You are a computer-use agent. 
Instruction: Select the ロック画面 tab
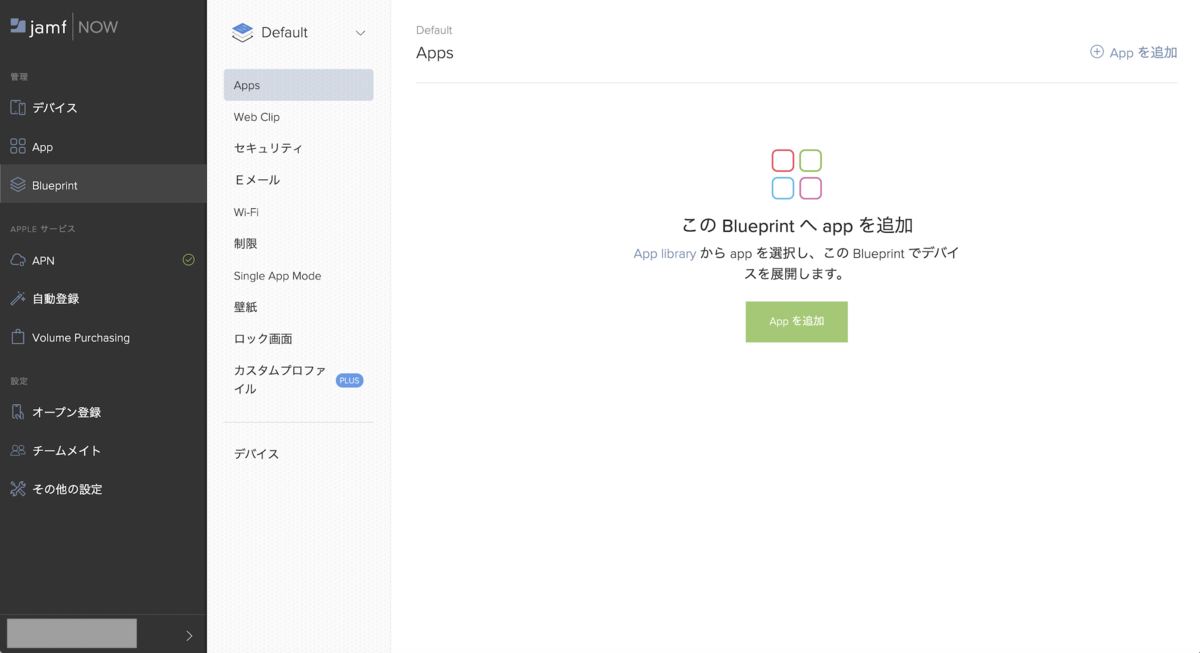[x=298, y=339]
